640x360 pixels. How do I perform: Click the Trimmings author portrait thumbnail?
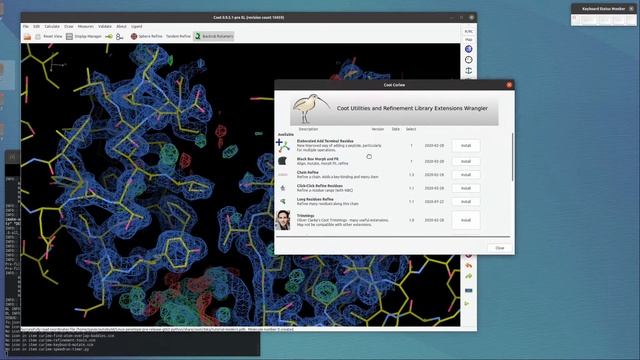point(283,220)
